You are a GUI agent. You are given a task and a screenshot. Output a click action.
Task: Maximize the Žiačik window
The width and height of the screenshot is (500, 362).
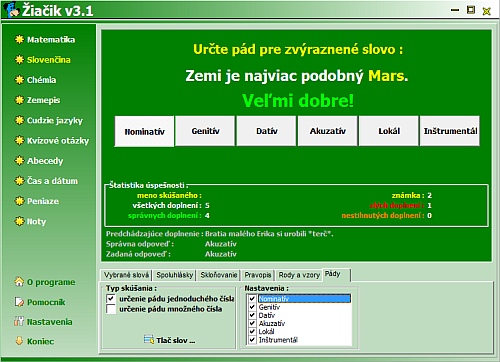tap(471, 10)
